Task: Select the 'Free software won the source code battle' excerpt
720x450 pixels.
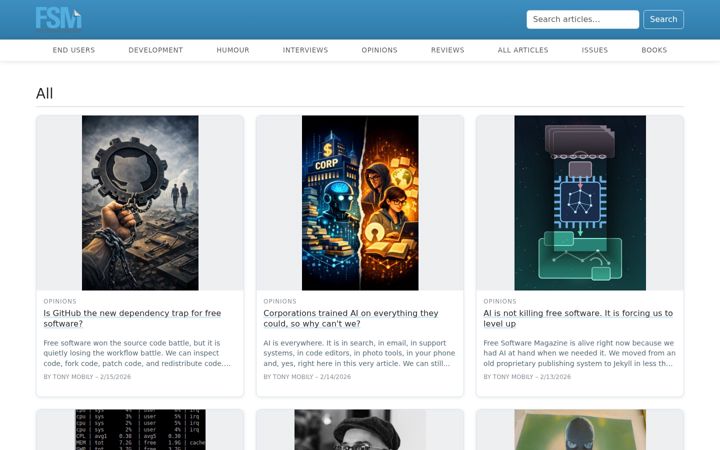Action: pyautogui.click(x=137, y=353)
